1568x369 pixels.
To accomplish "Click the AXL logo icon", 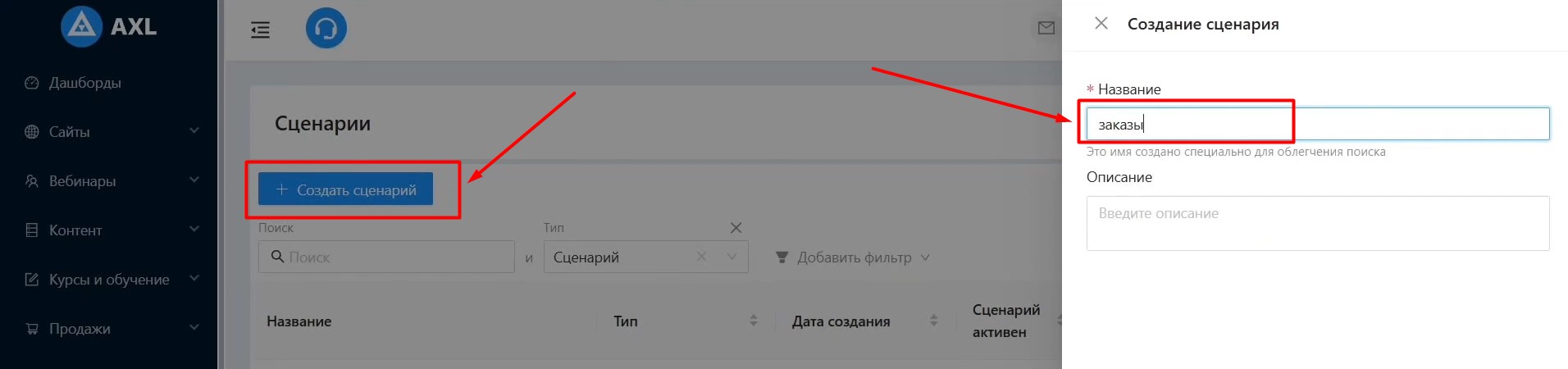I will (81, 26).
